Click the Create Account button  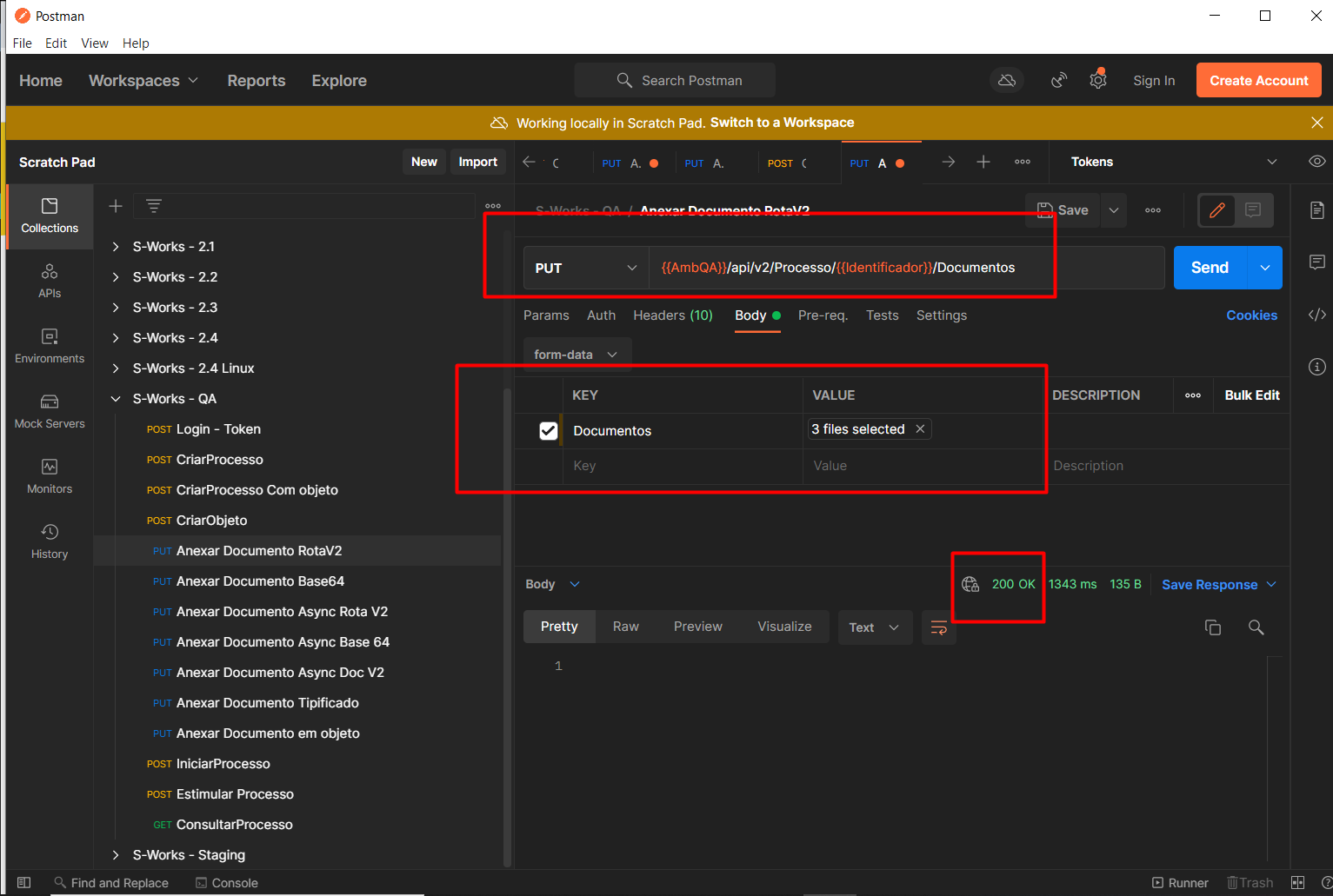pos(1258,80)
